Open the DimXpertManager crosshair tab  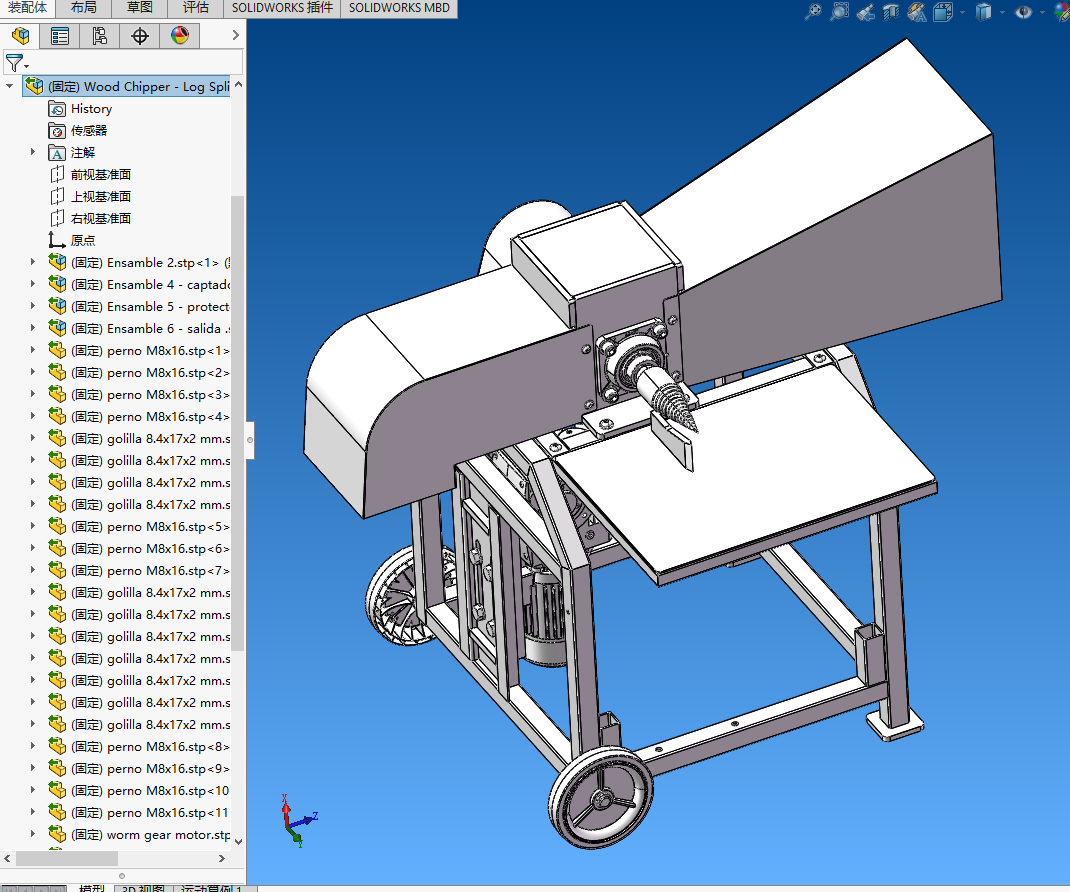140,37
